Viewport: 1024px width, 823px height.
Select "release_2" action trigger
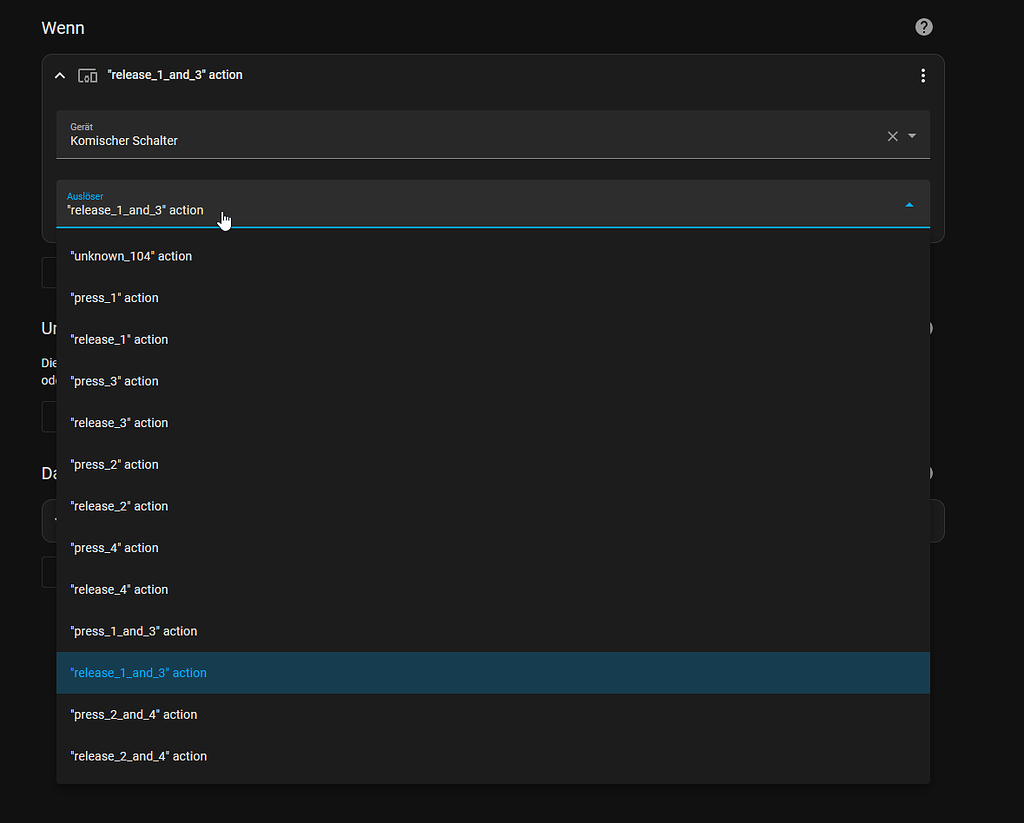point(119,506)
